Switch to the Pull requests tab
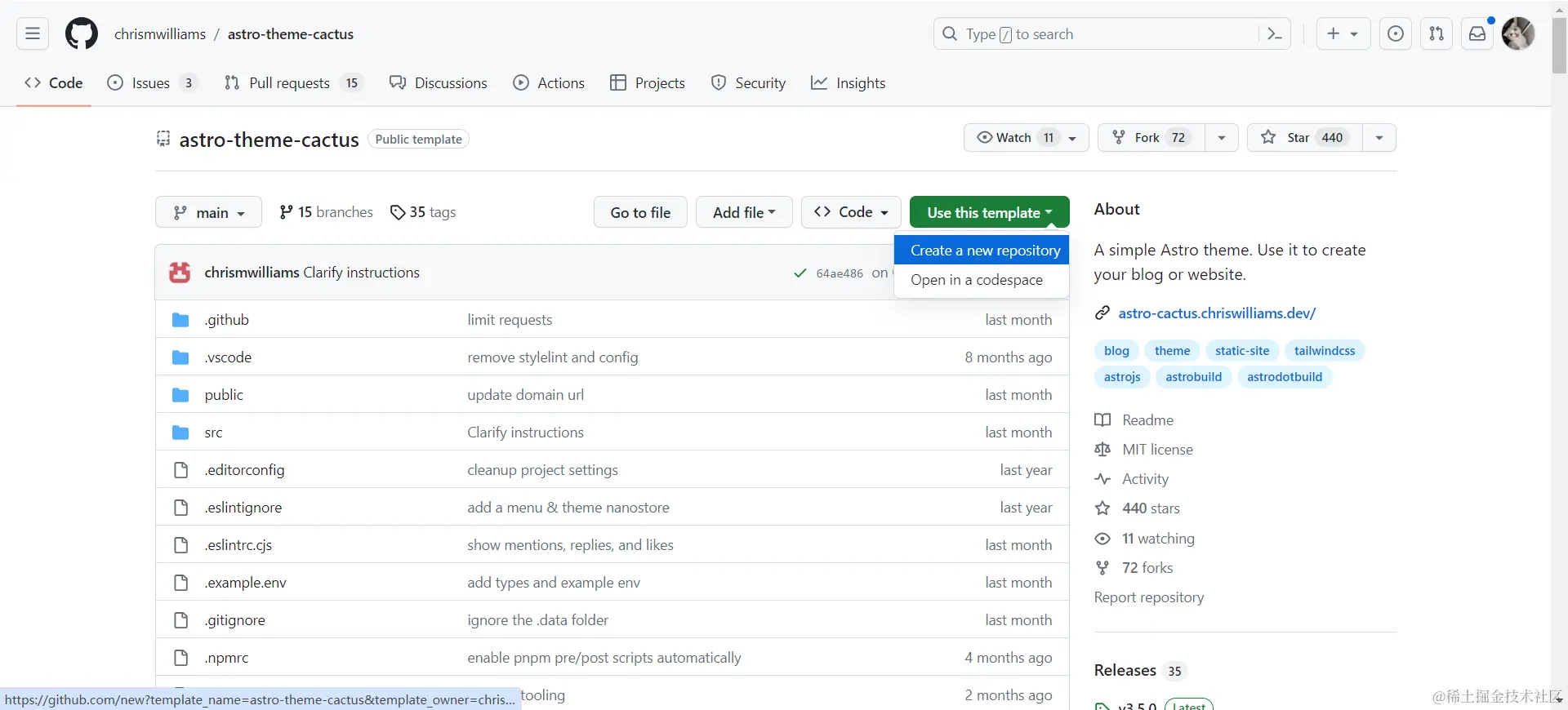Screen dimensions: 1568x710 [293, 83]
